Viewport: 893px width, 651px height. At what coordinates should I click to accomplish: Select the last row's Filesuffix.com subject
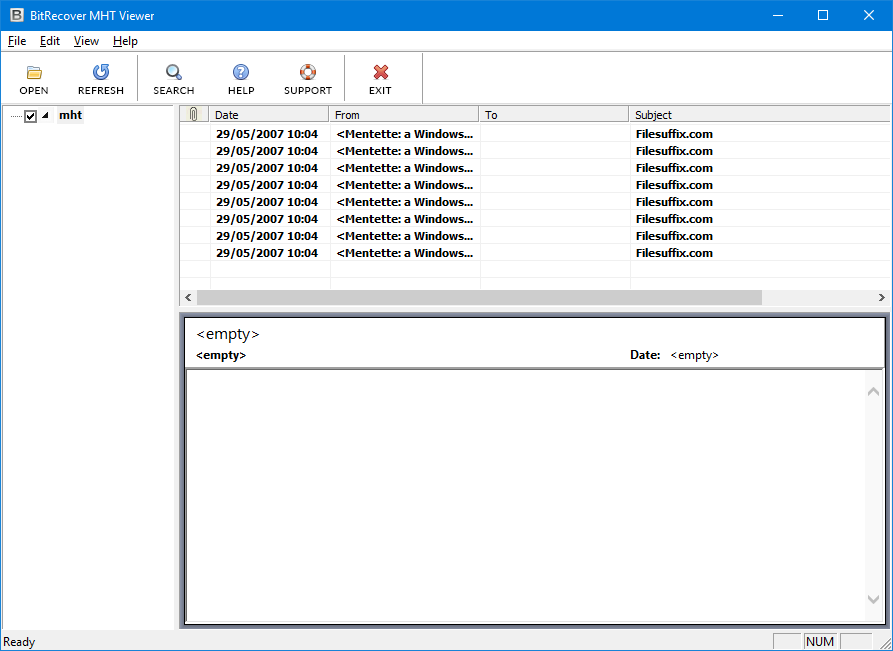tap(674, 253)
